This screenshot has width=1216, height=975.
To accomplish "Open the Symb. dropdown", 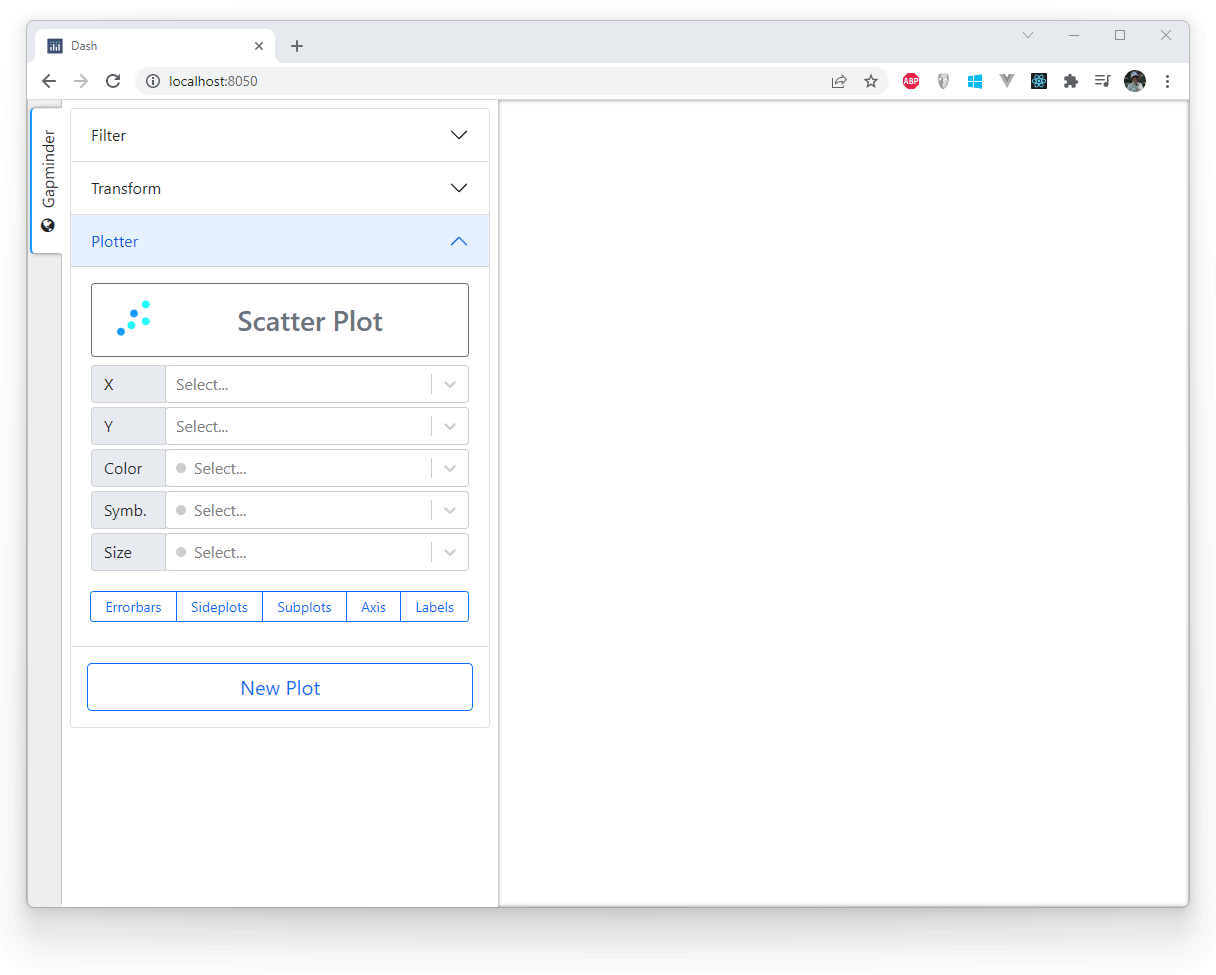I will (x=317, y=510).
